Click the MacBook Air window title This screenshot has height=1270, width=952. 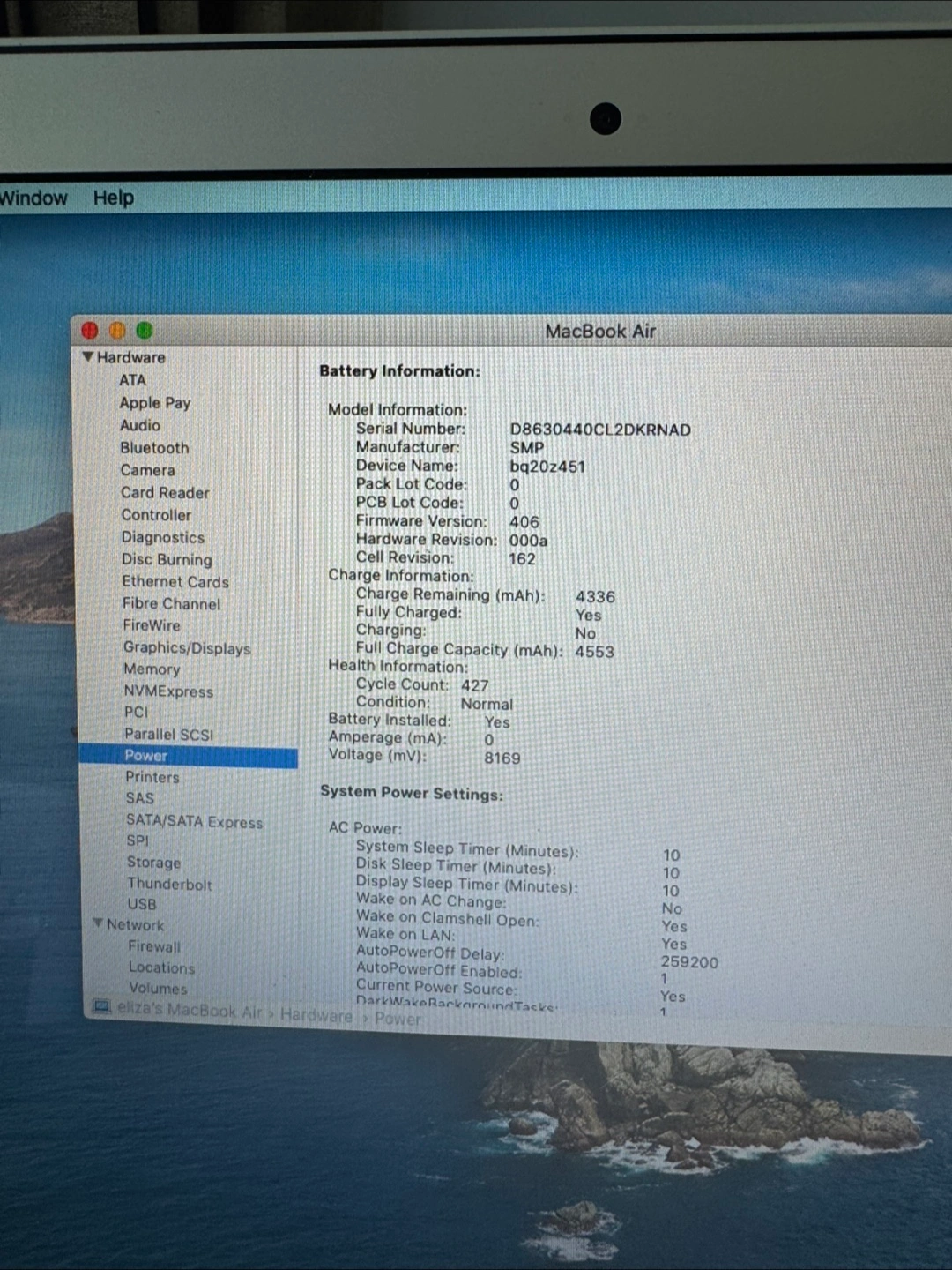(600, 332)
